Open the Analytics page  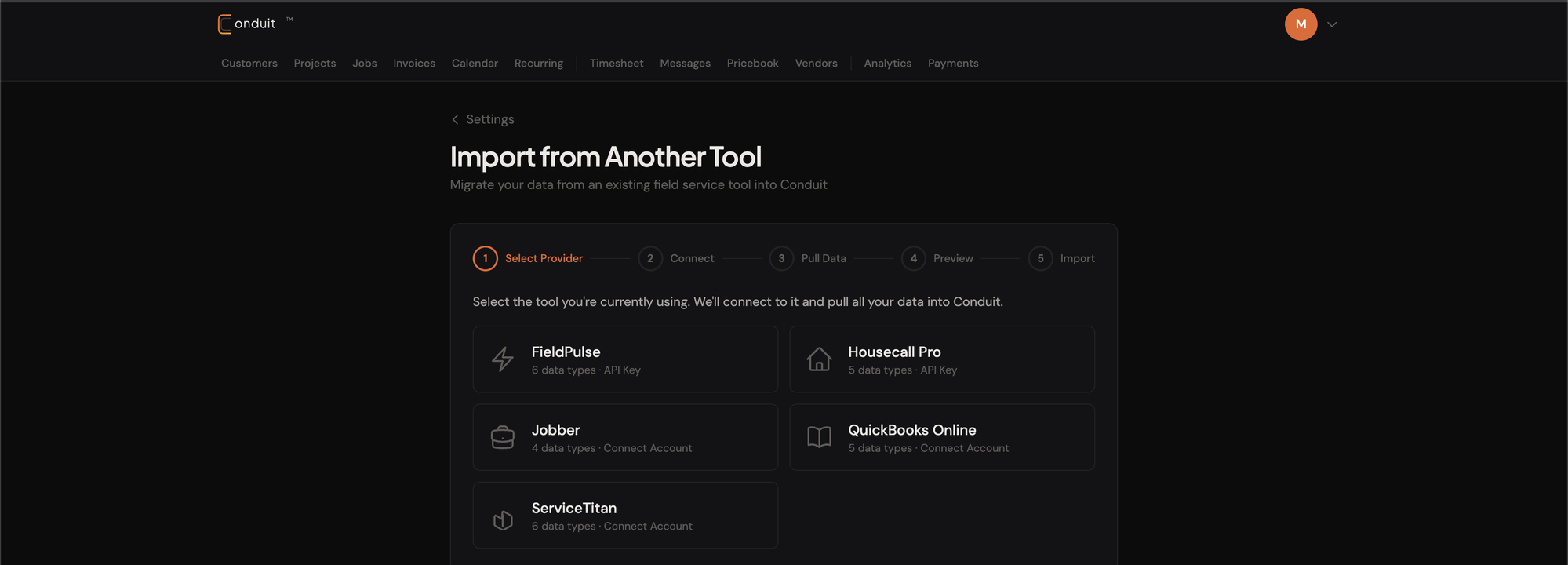887,64
